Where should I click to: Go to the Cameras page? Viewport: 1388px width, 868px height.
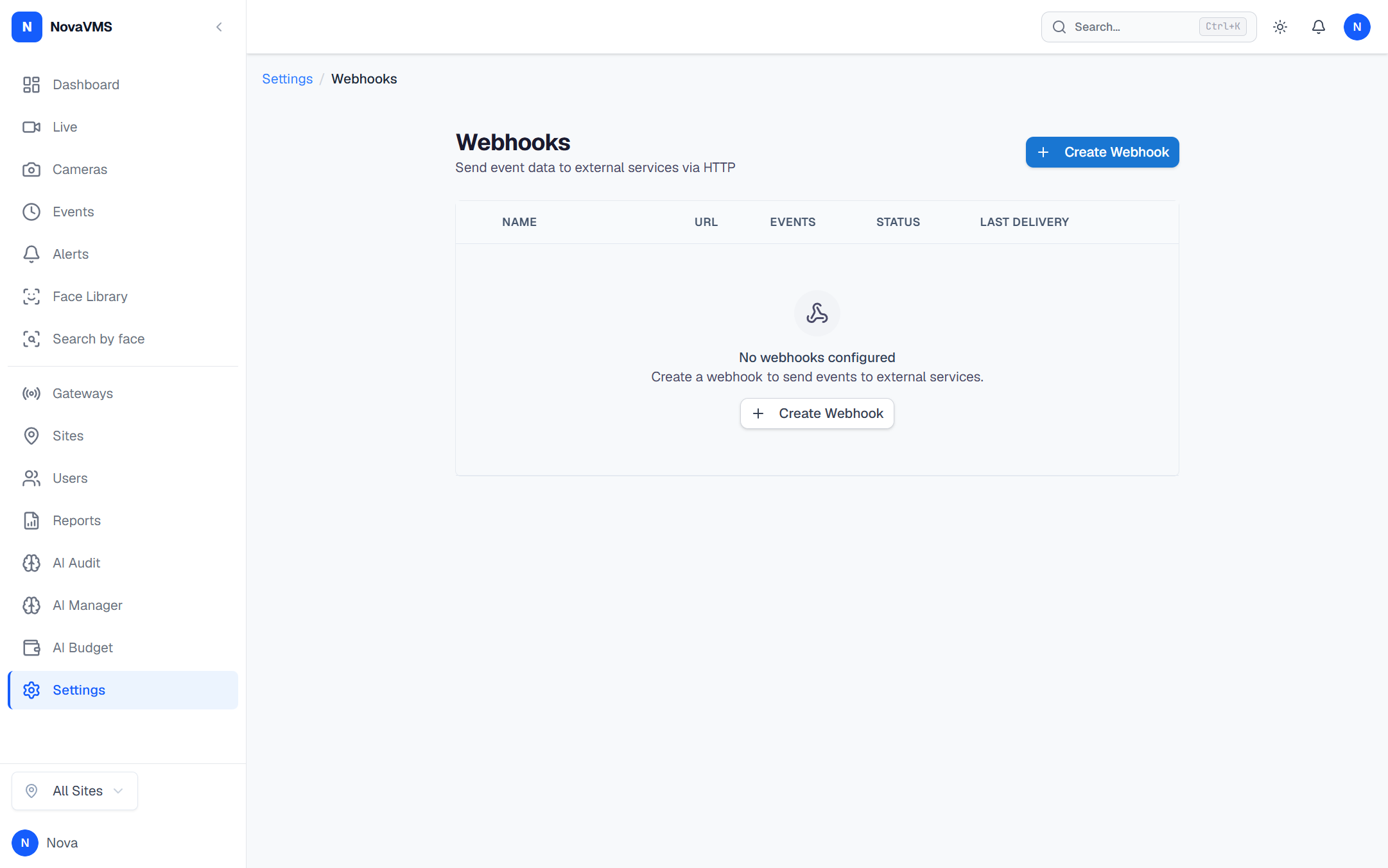tap(123, 169)
